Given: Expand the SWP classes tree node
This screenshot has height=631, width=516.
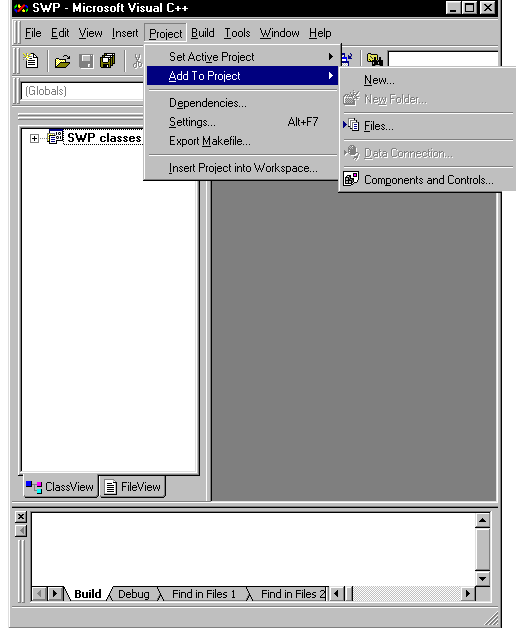Looking at the screenshot, I should [34, 138].
